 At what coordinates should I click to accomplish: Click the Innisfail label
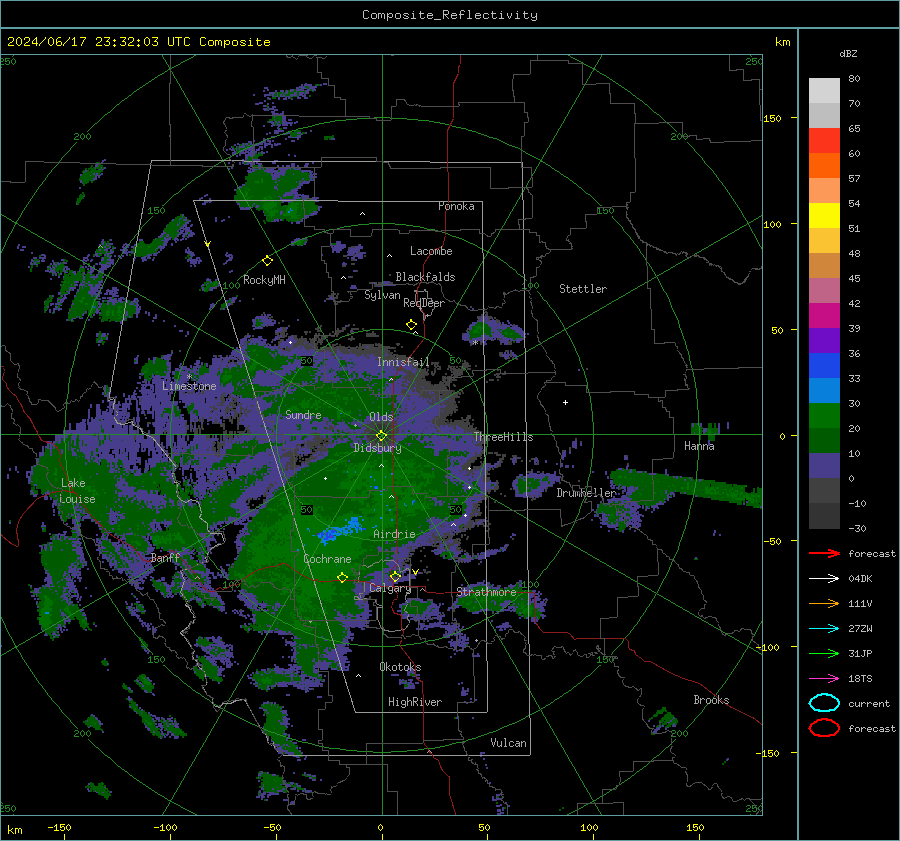(x=403, y=362)
